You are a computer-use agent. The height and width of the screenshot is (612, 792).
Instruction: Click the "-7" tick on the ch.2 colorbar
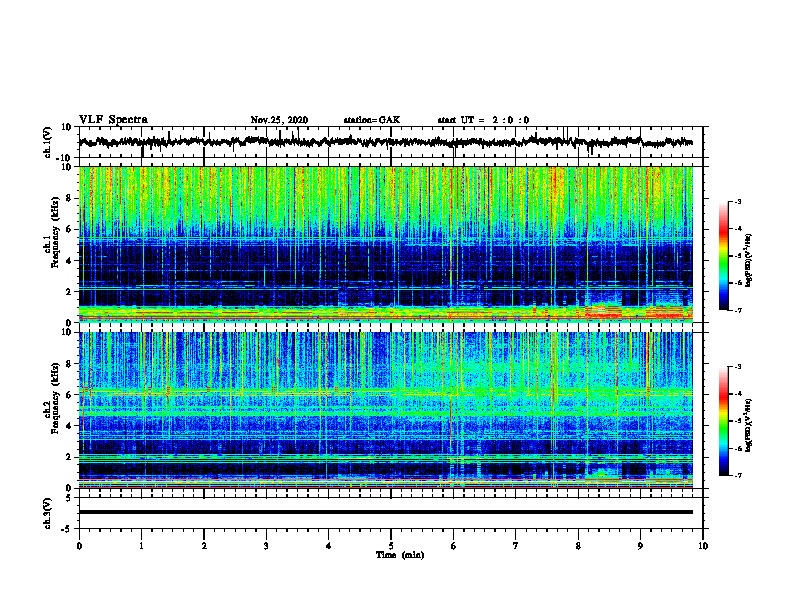[738, 476]
